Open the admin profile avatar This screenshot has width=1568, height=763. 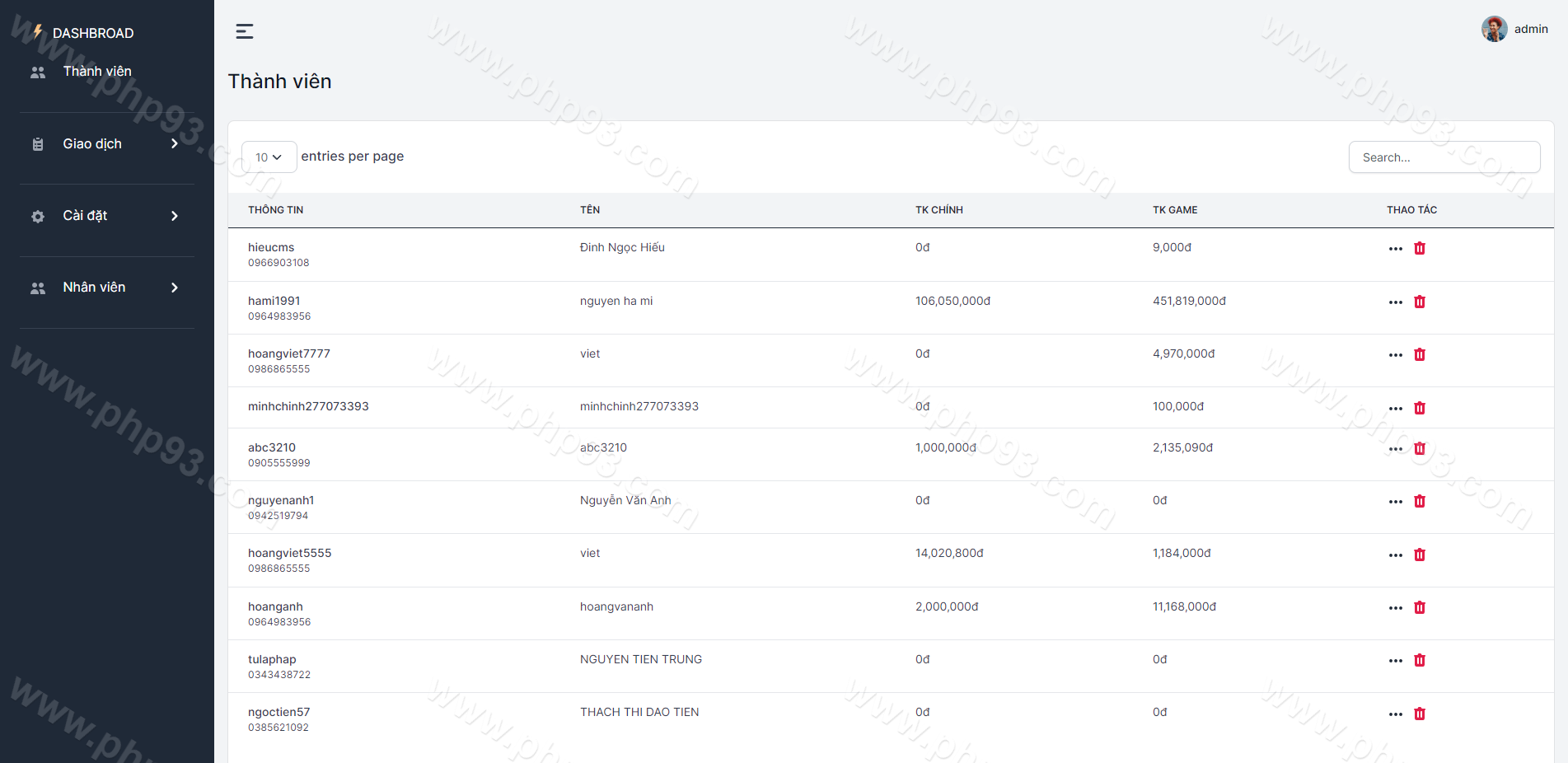tap(1494, 29)
